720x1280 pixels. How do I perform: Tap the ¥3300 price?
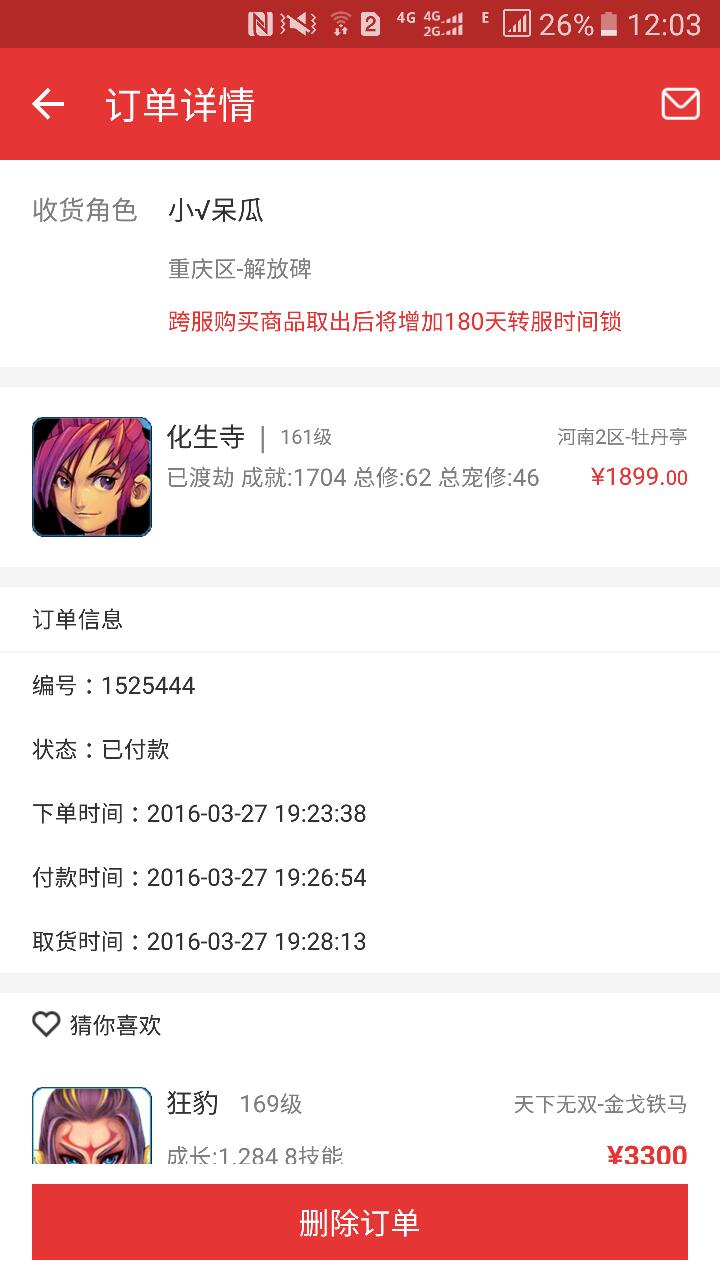tap(647, 1156)
